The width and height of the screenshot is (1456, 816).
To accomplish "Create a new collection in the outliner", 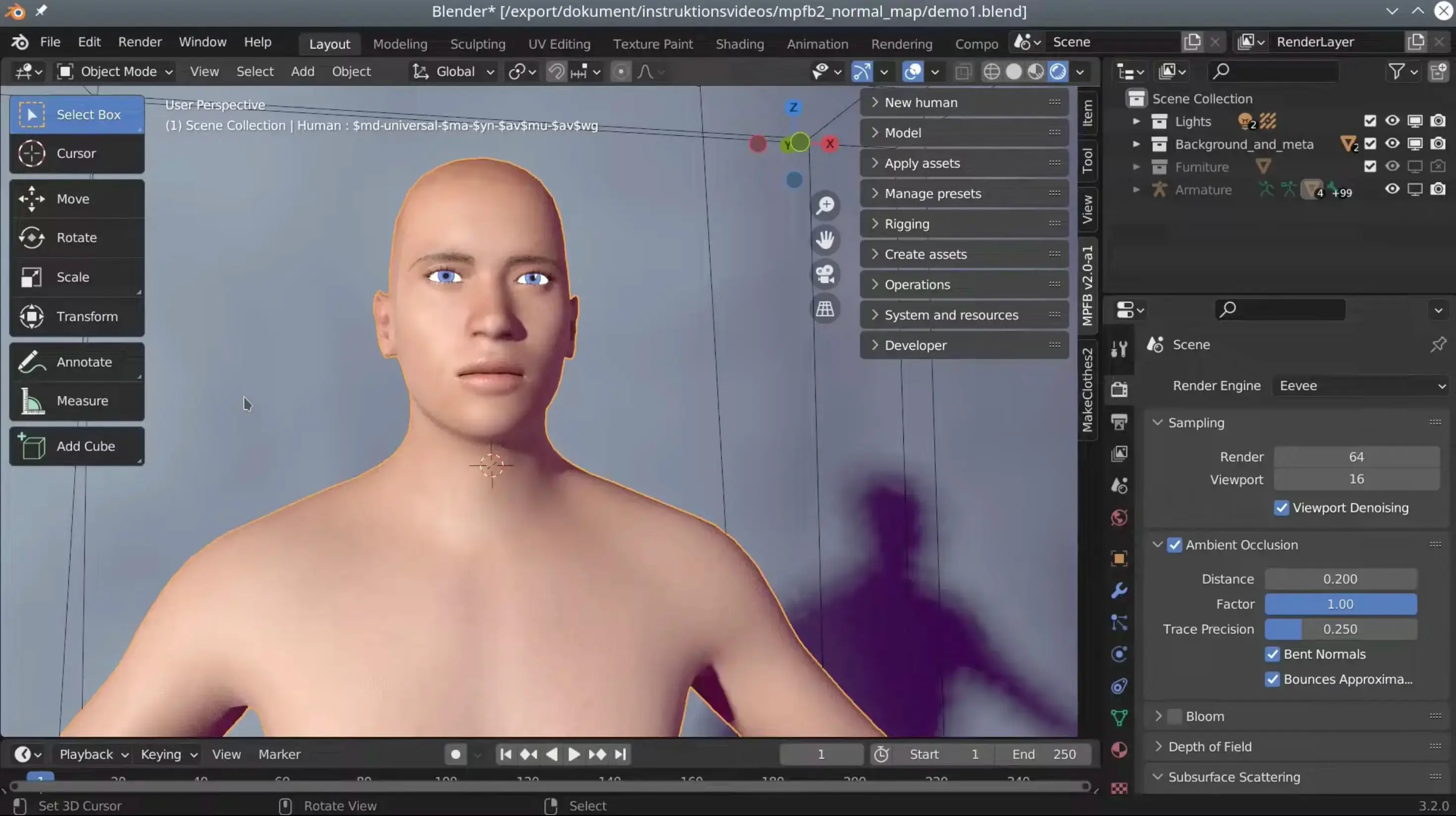I will coord(1439,71).
